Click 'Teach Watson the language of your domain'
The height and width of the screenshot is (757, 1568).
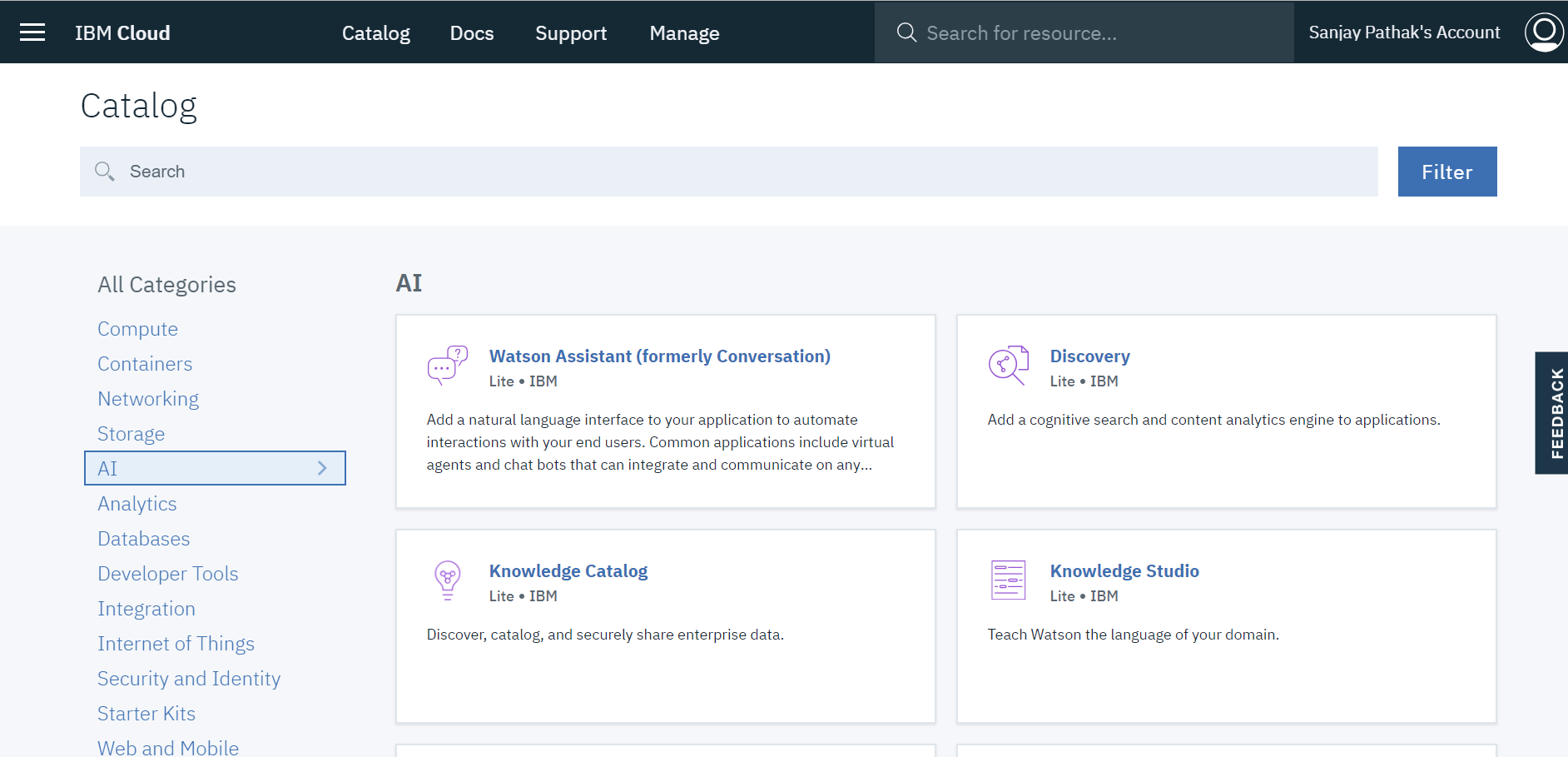tap(1134, 635)
